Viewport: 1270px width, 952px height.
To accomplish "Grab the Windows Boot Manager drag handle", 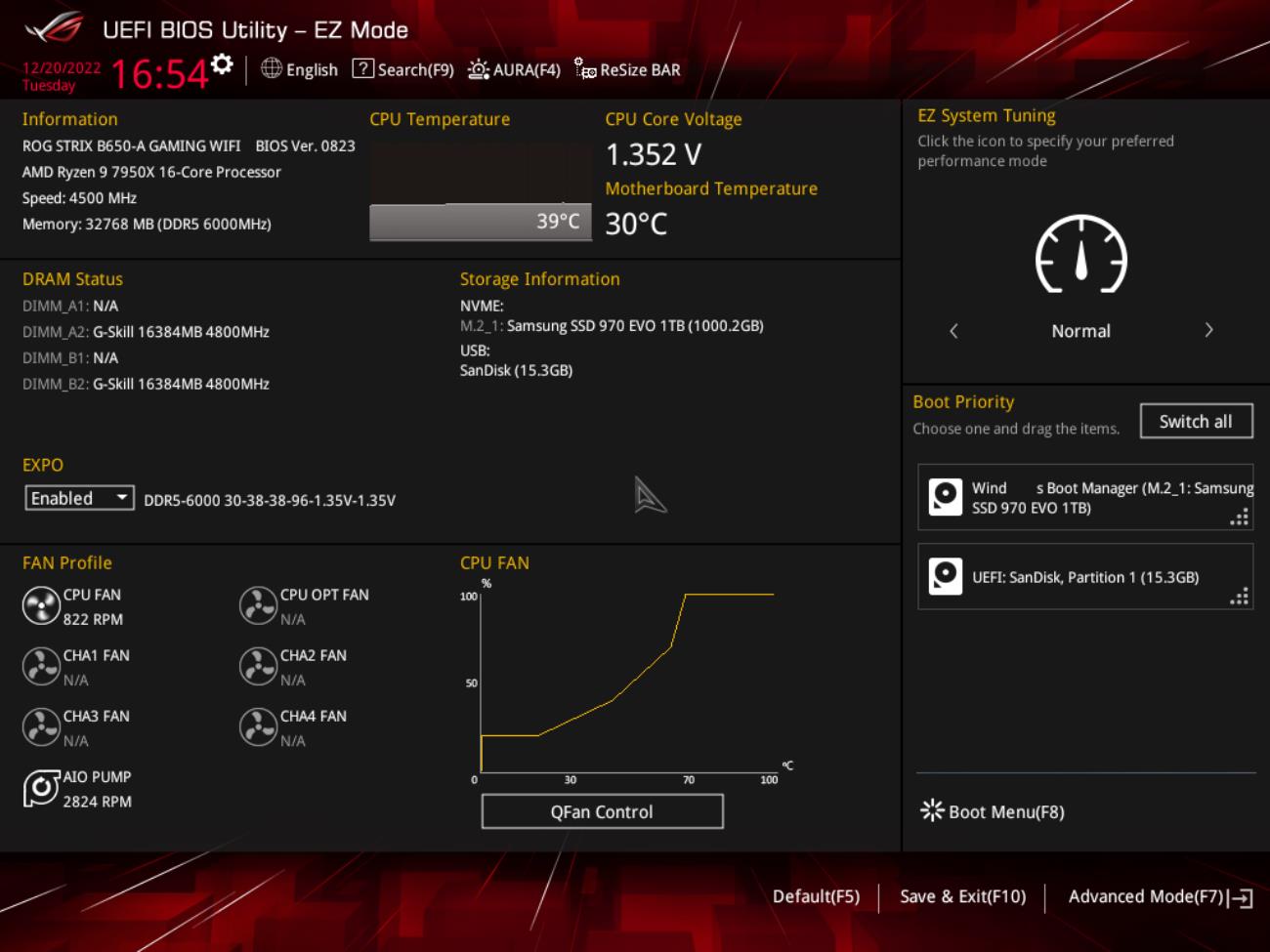I will coord(1239,518).
